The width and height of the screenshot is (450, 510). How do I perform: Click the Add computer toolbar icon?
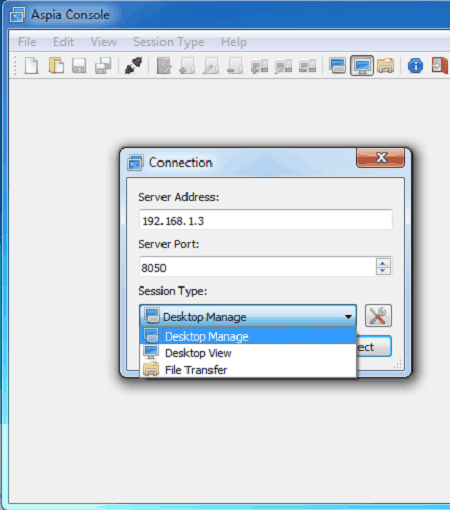pos(259,66)
